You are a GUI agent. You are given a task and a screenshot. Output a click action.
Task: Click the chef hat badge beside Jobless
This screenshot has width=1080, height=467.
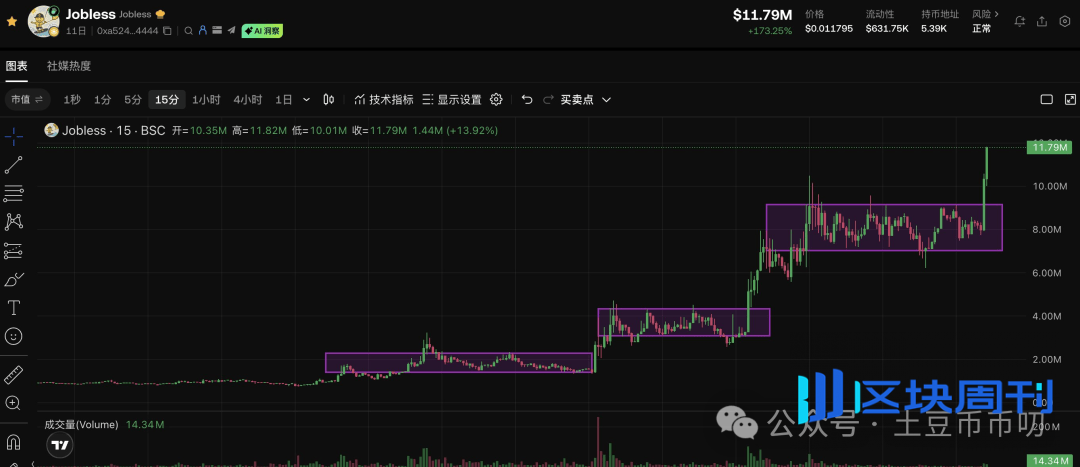click(x=160, y=14)
